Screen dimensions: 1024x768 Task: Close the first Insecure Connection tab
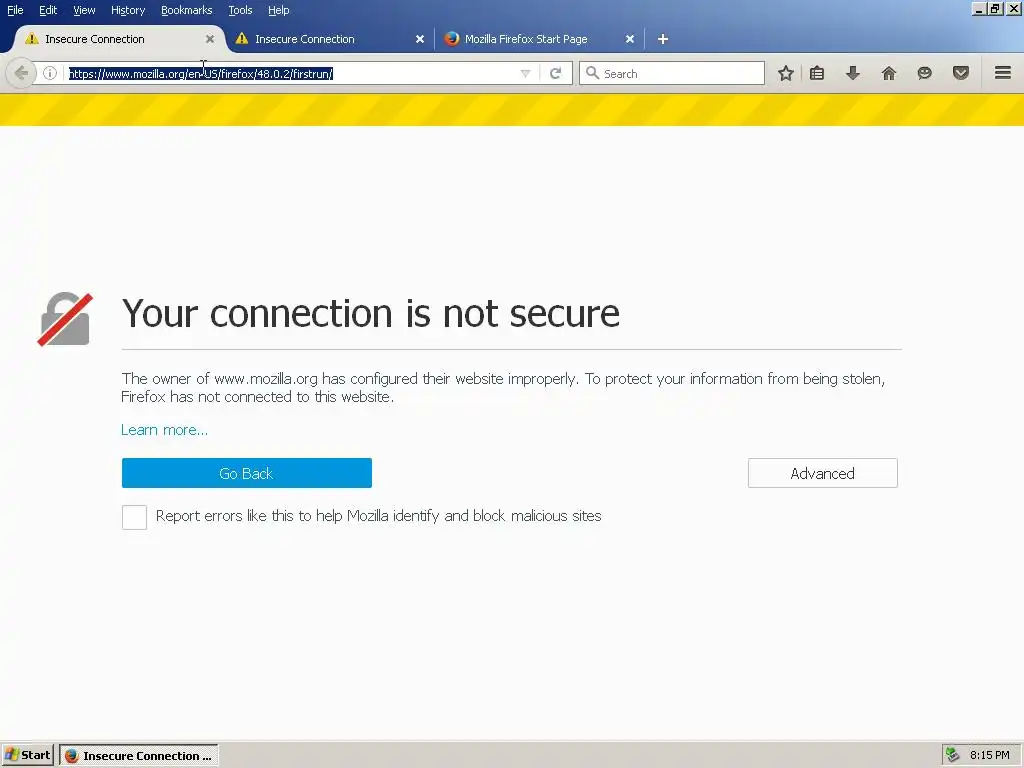pos(210,39)
